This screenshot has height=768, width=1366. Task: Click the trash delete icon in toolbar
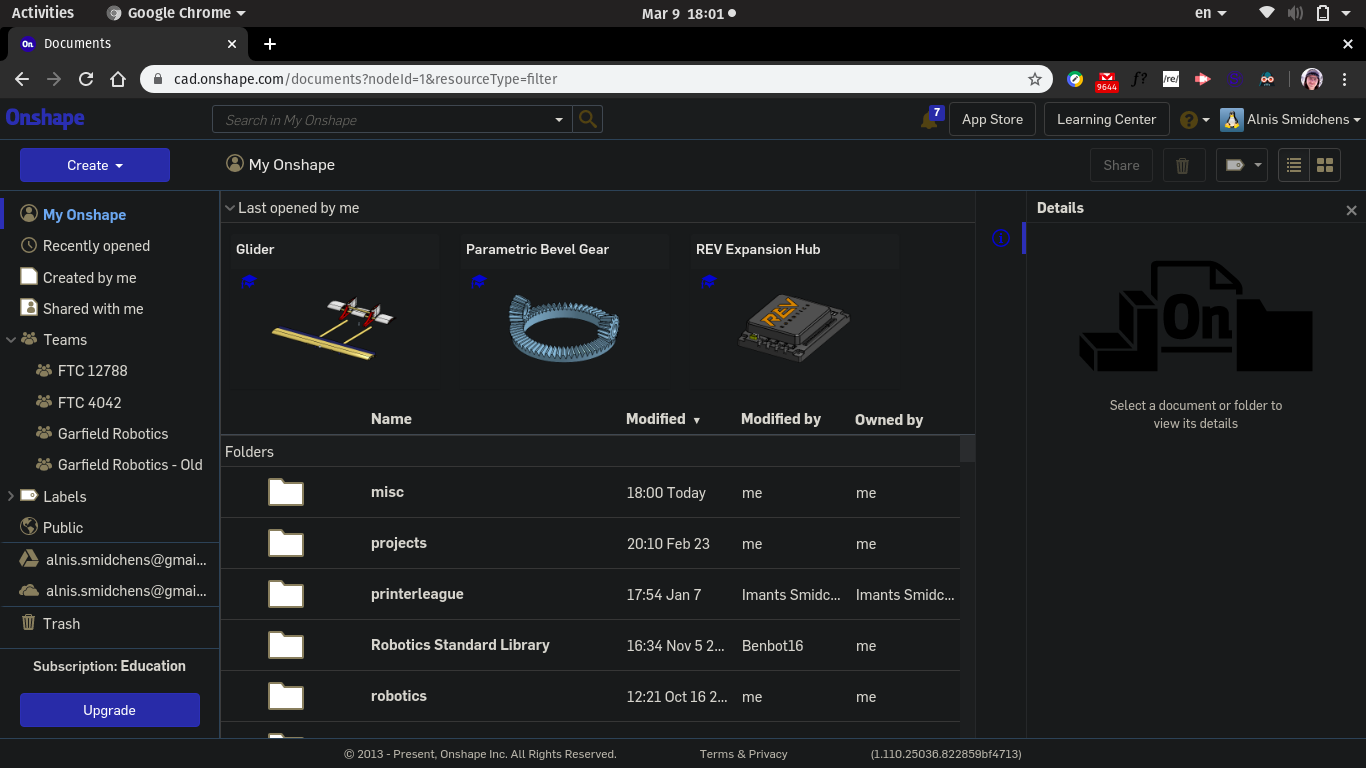[x=1183, y=165]
